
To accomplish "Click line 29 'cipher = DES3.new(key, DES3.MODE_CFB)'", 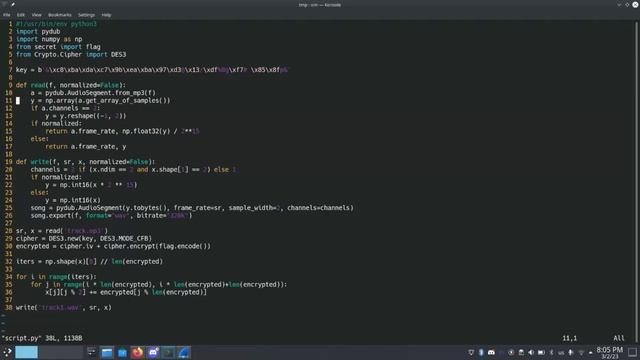I will 84,238.
